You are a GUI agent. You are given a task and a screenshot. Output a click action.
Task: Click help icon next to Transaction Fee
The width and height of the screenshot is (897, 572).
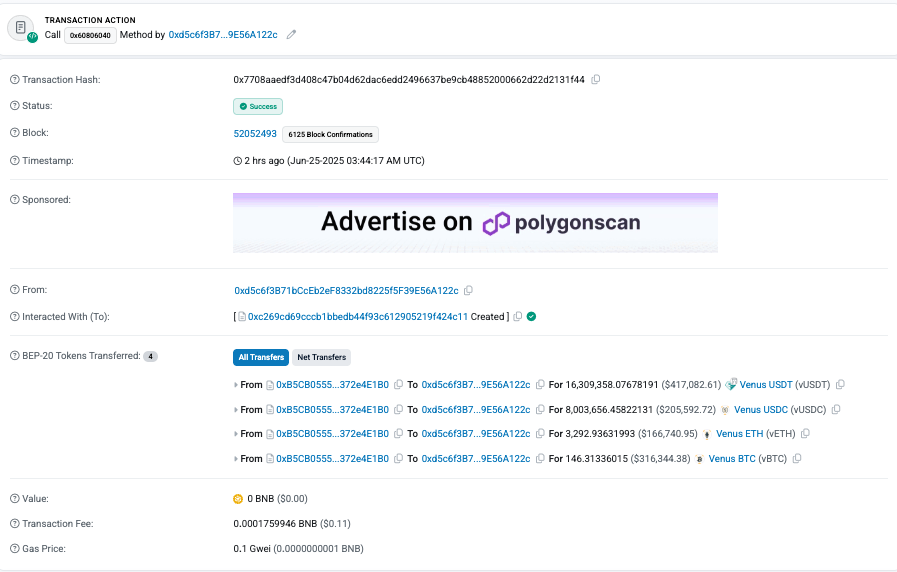click(15, 523)
